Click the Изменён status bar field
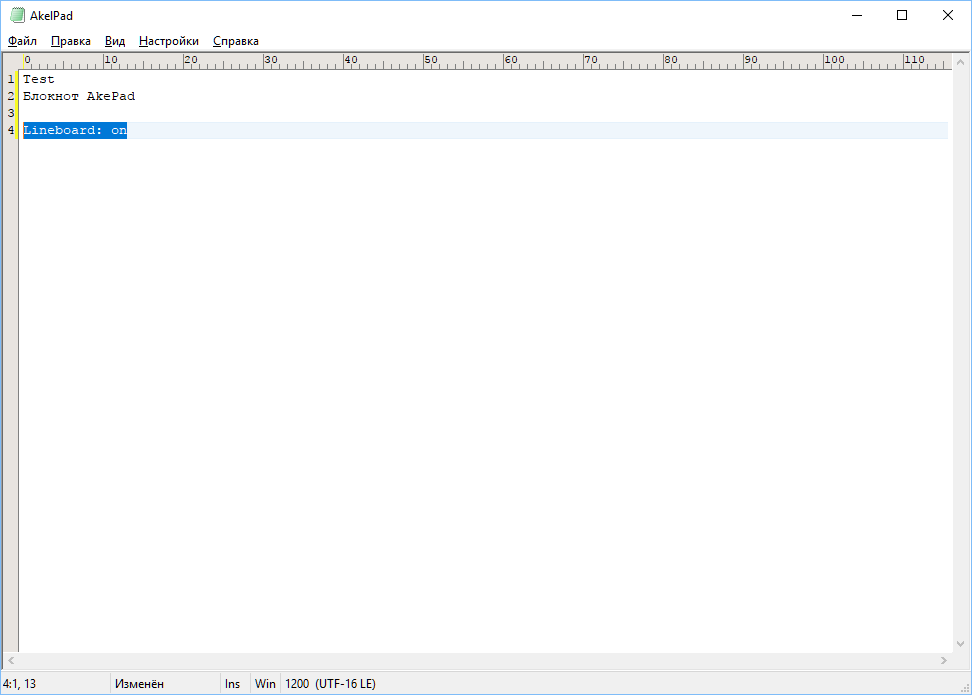 tap(139, 684)
